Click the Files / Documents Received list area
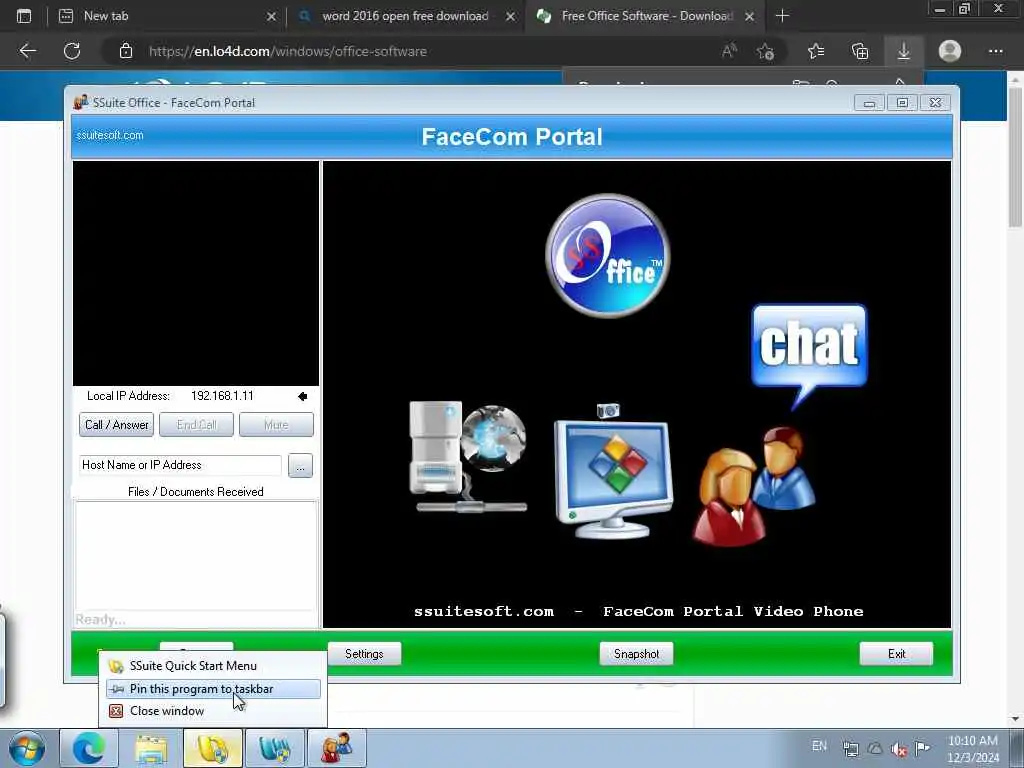The height and width of the screenshot is (768, 1024). click(x=196, y=555)
